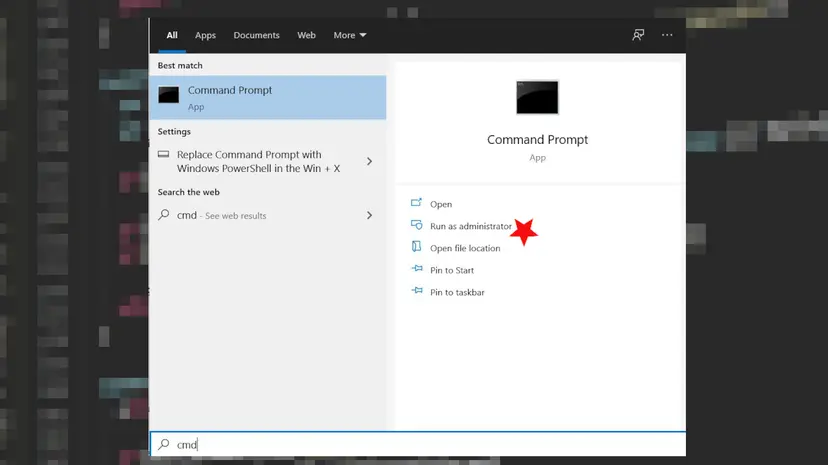
Task: Click keyboard icon beside Replace Command Prompt setting
Action: [x=164, y=155]
